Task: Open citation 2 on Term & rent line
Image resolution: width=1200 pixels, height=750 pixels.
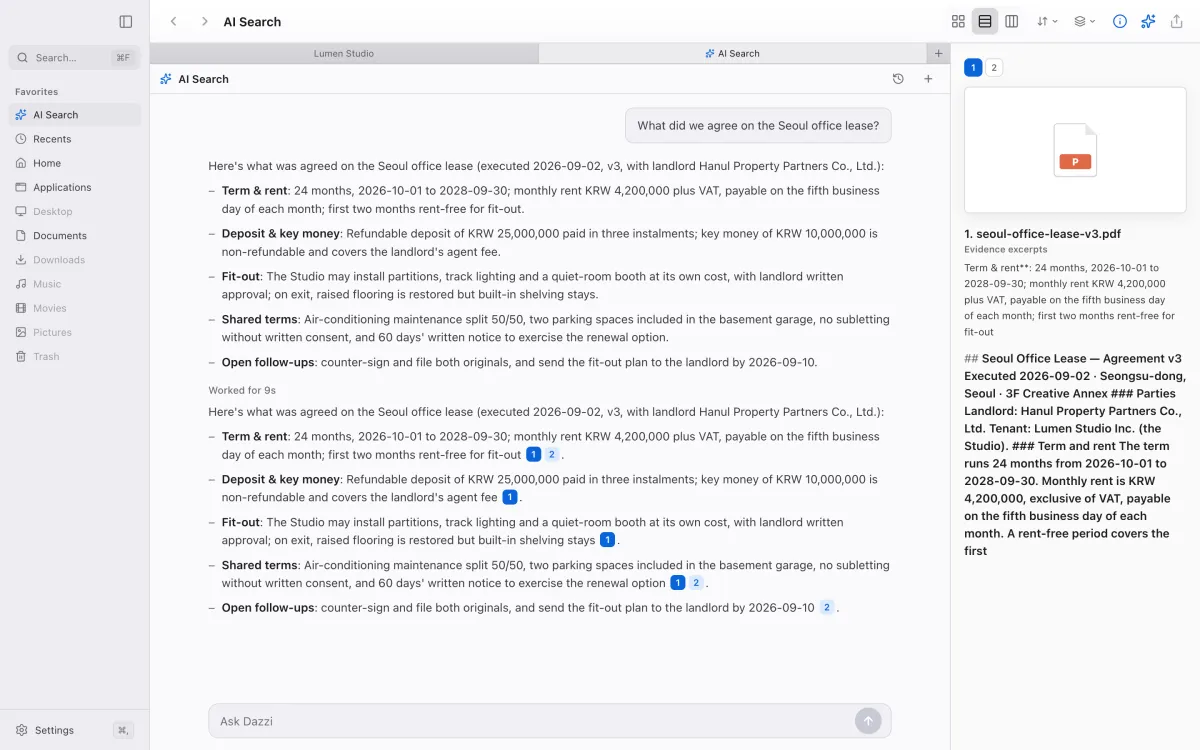Action: click(x=552, y=455)
